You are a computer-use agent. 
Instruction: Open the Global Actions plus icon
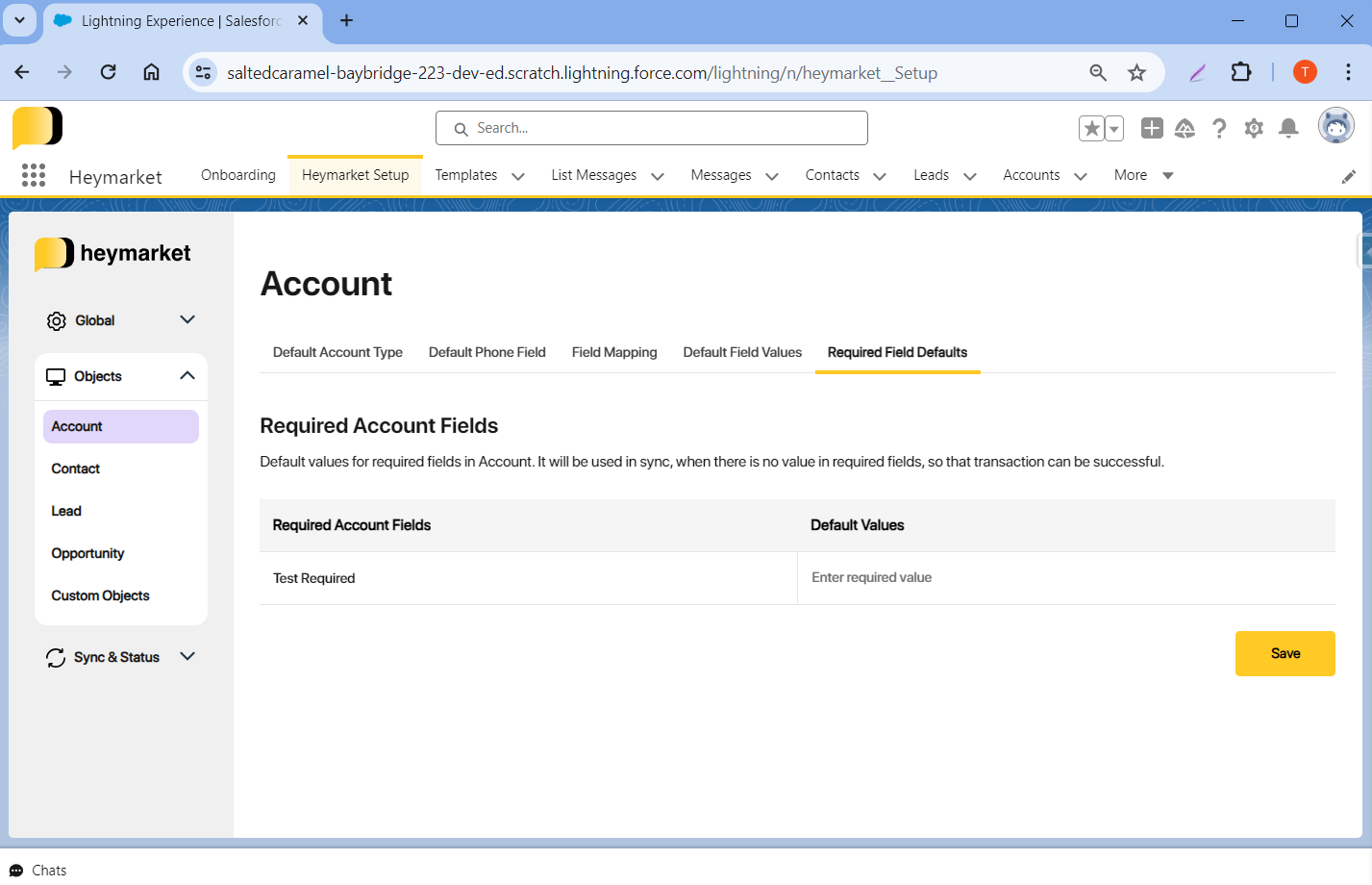click(x=1152, y=128)
